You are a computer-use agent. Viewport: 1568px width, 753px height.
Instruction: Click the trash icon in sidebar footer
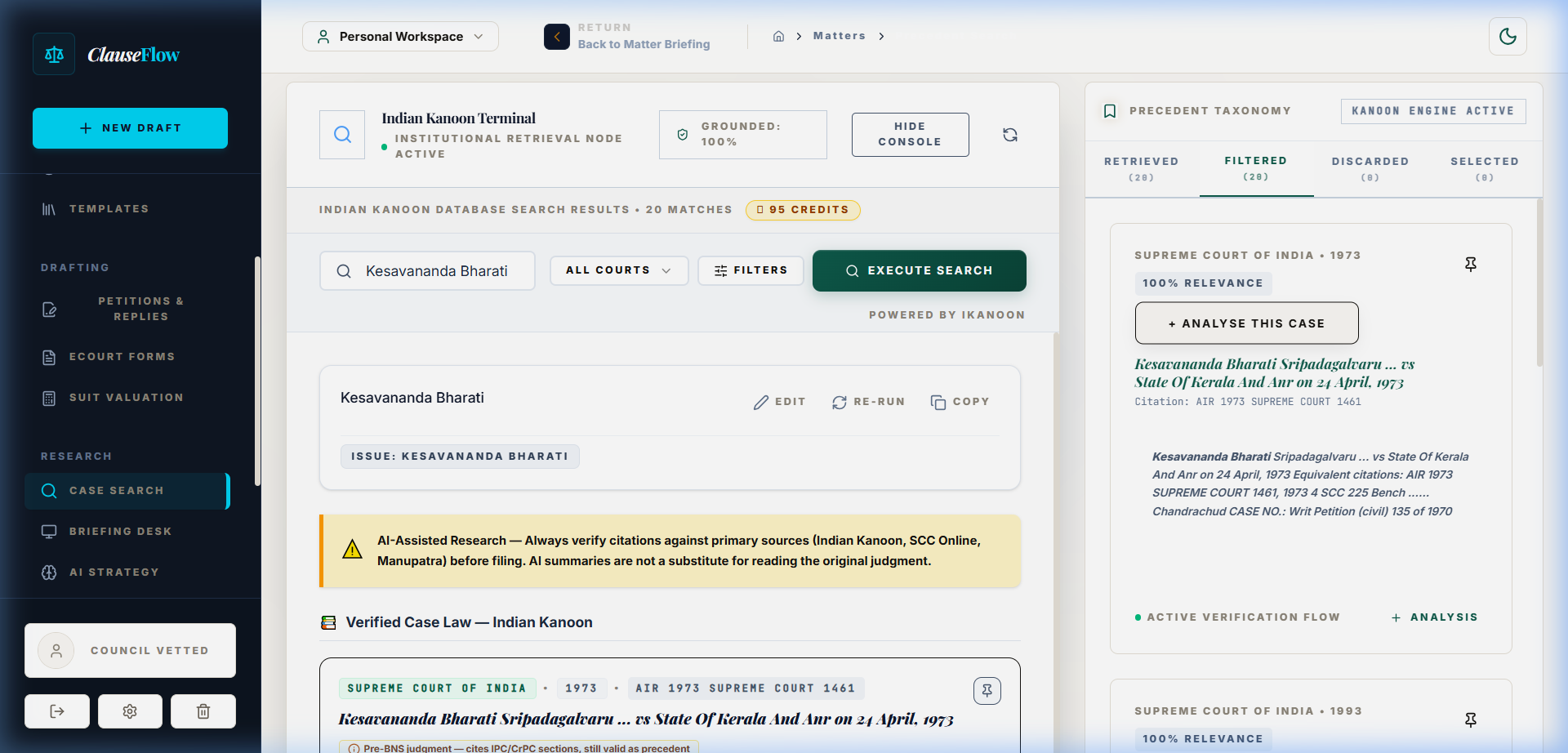(x=203, y=711)
